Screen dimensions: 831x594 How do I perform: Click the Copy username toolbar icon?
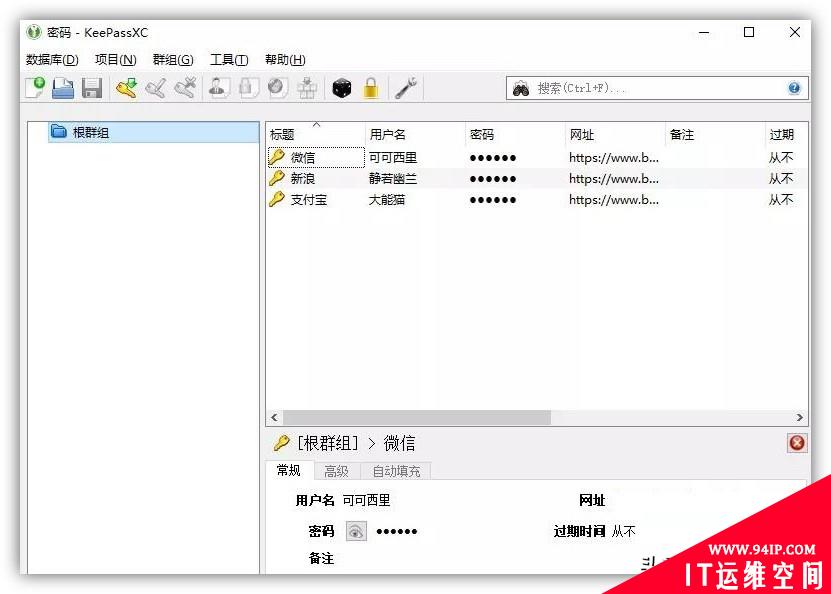[218, 87]
